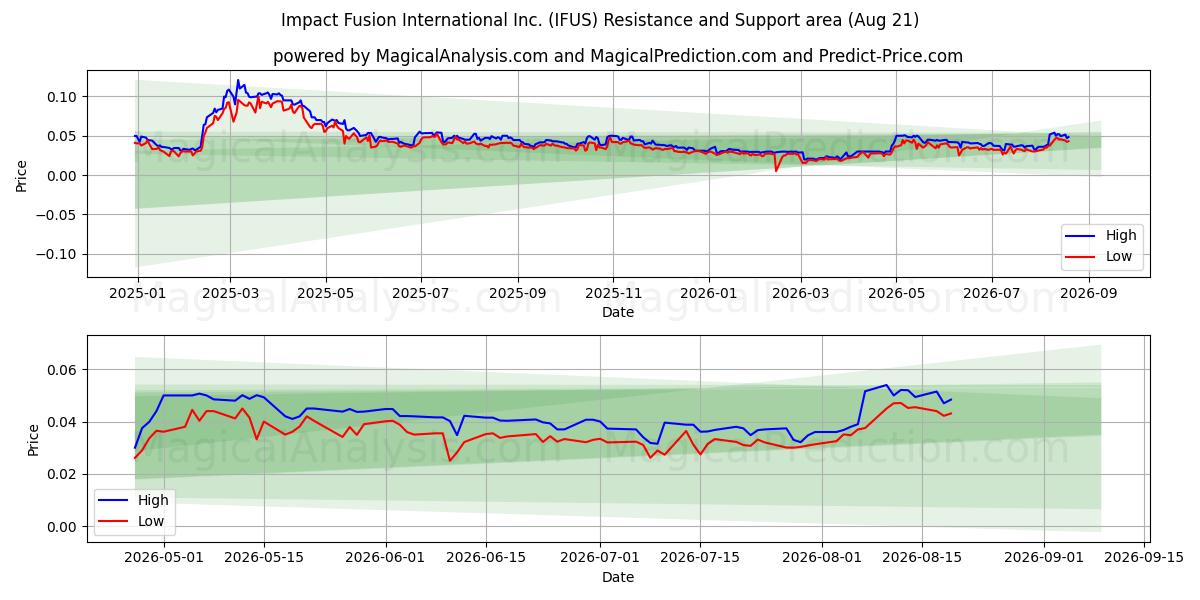Click the '2026-06-15' tick label on bottom chart

pos(487,558)
